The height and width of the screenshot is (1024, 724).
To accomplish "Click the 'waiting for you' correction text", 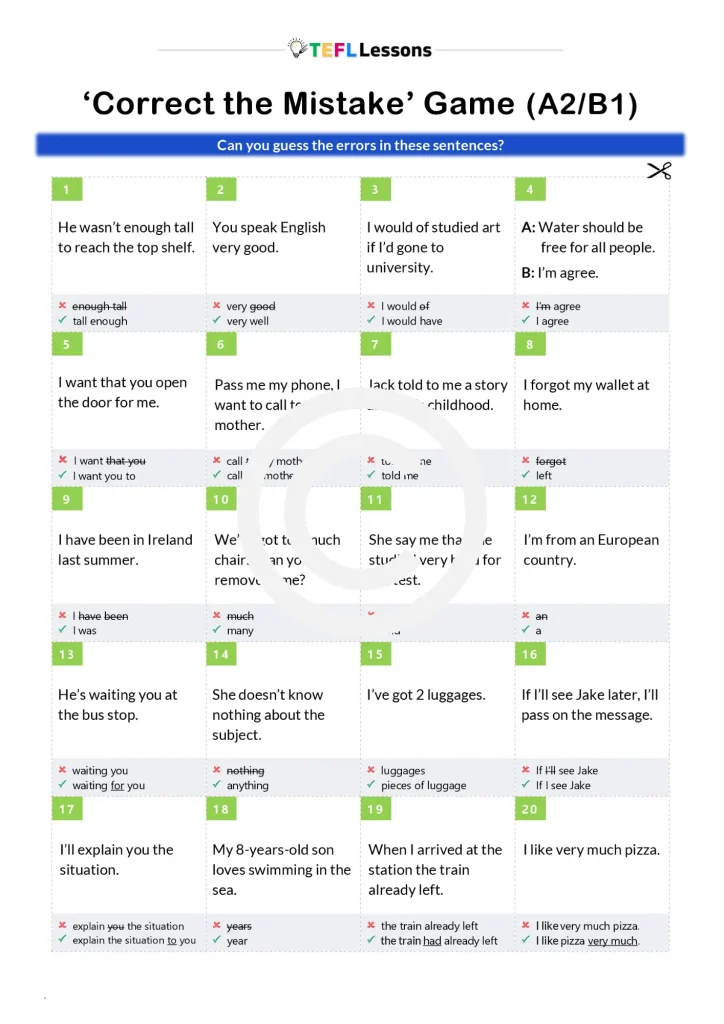I will pos(108,786).
